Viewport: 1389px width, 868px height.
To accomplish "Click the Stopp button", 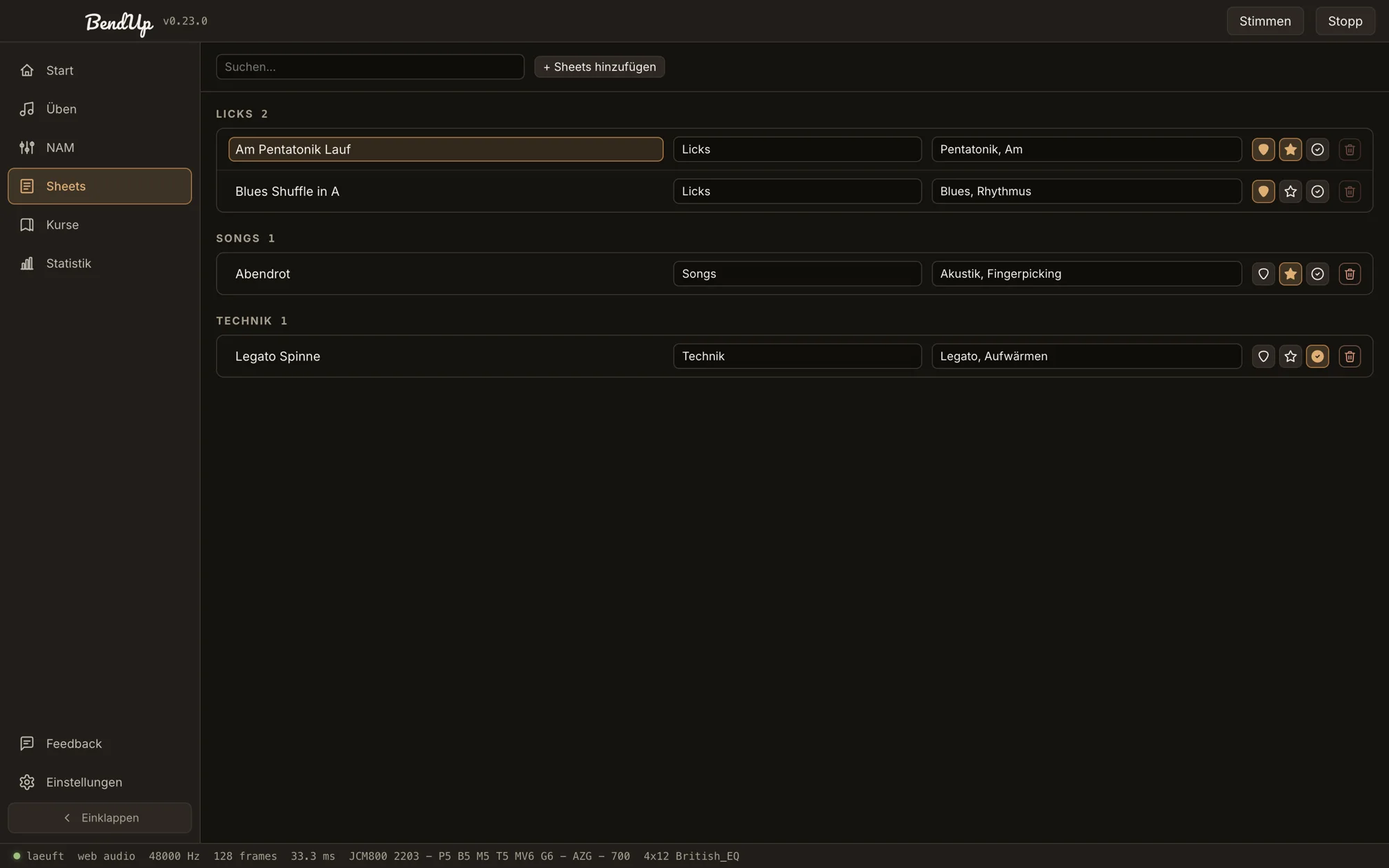I will pyautogui.click(x=1345, y=21).
